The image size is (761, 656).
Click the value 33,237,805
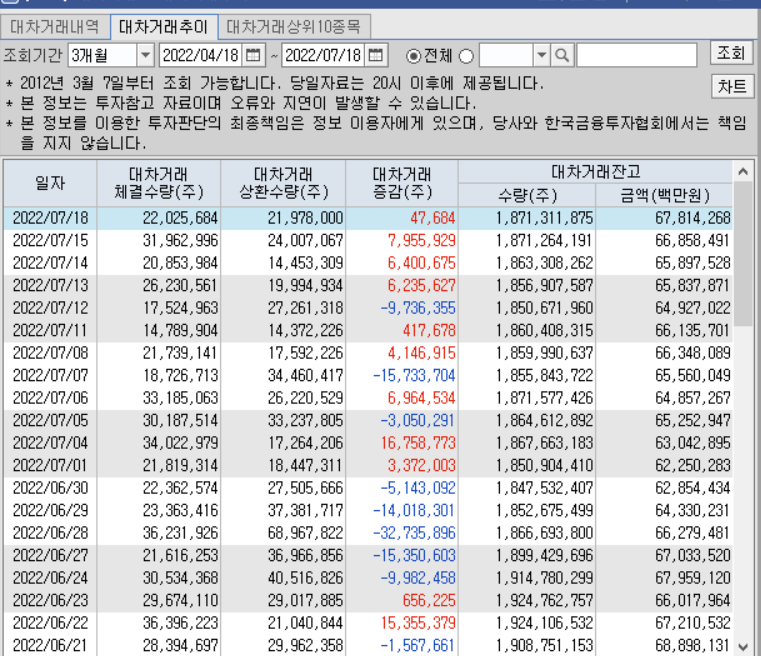pyautogui.click(x=306, y=421)
